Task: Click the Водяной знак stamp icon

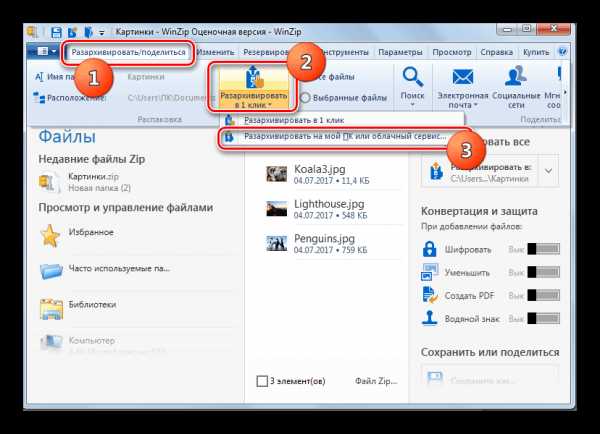Action: 429,318
